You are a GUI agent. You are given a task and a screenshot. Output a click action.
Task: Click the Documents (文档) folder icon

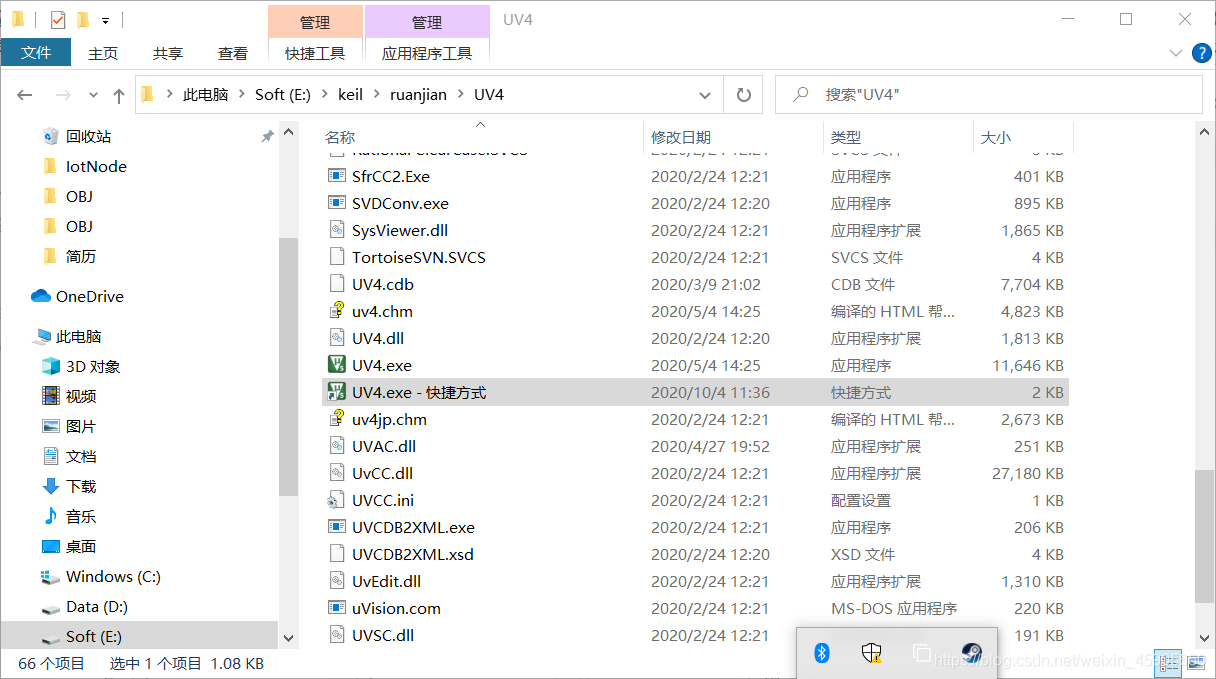pyautogui.click(x=51, y=456)
